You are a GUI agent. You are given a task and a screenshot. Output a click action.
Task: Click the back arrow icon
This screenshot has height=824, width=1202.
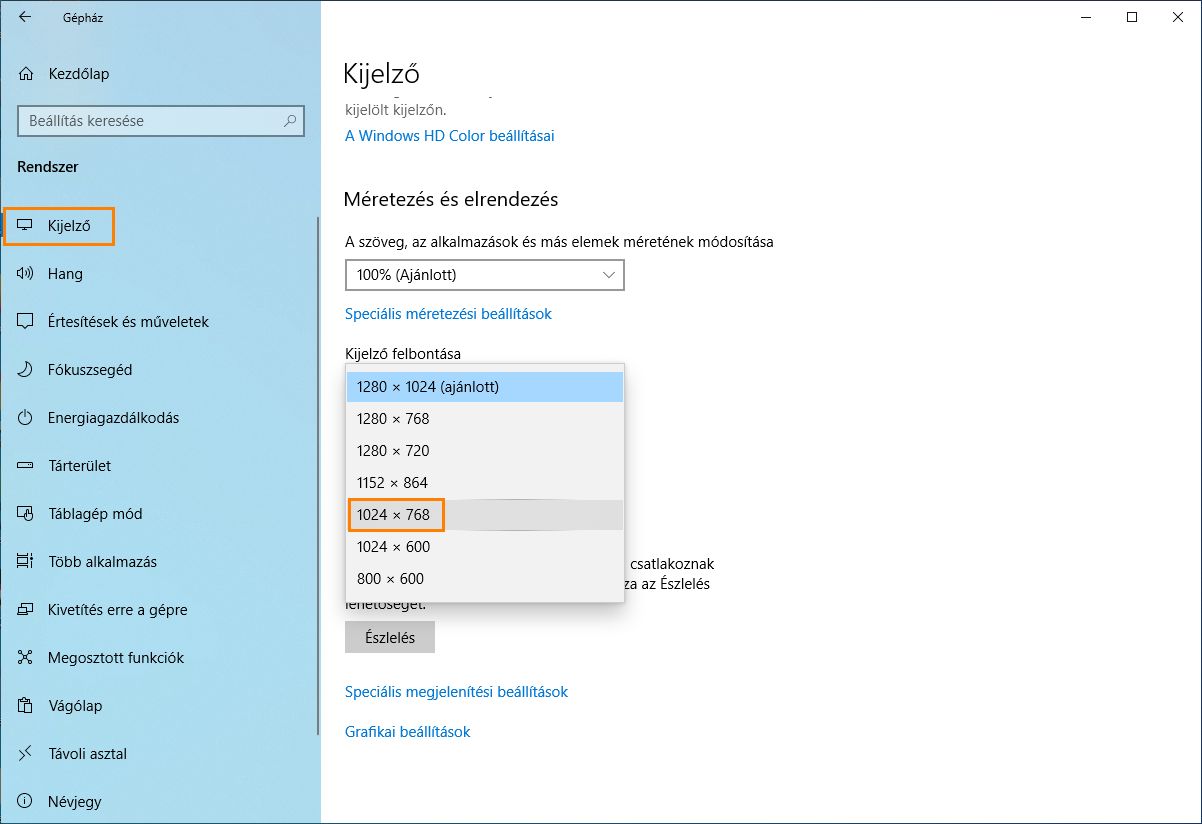[25, 17]
